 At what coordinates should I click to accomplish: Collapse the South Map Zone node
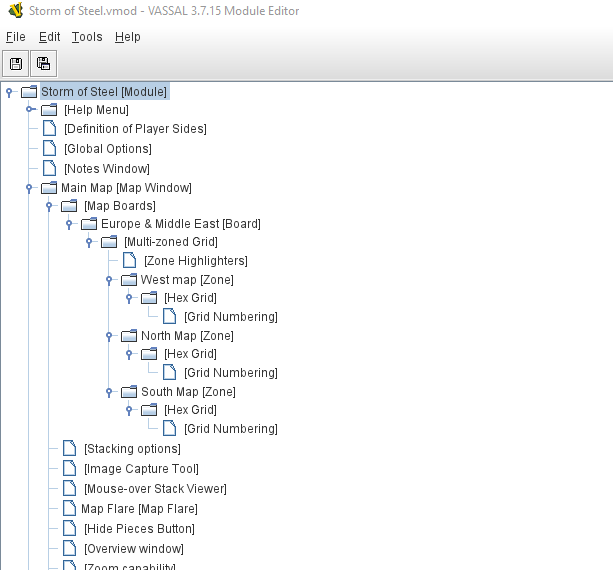pos(109,392)
